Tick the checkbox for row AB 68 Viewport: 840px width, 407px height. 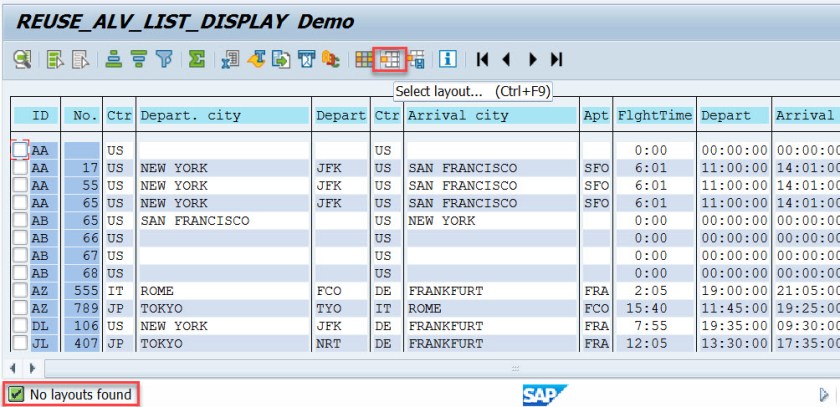coord(20,273)
